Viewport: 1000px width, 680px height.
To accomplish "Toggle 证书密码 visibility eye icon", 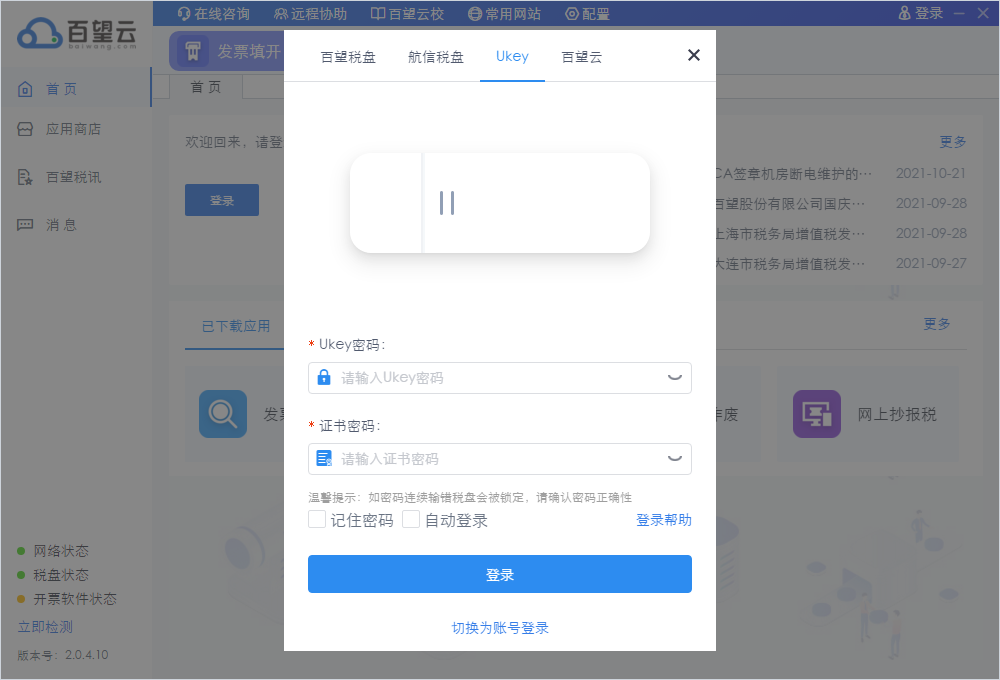I will [x=675, y=458].
